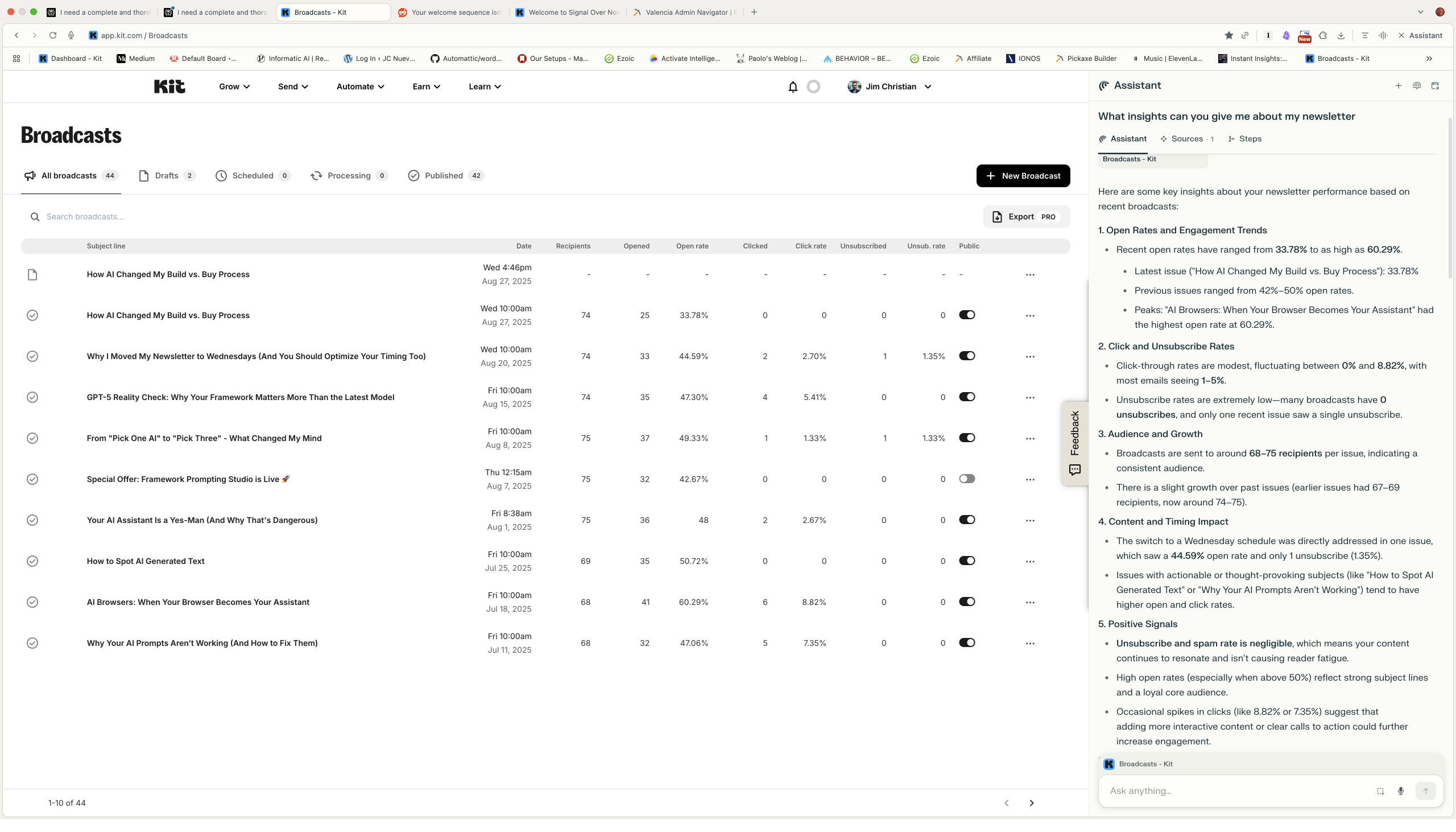Image resolution: width=1456 pixels, height=832 pixels.
Task: Start a new Assistant chat with plus icon
Action: [x=1398, y=86]
